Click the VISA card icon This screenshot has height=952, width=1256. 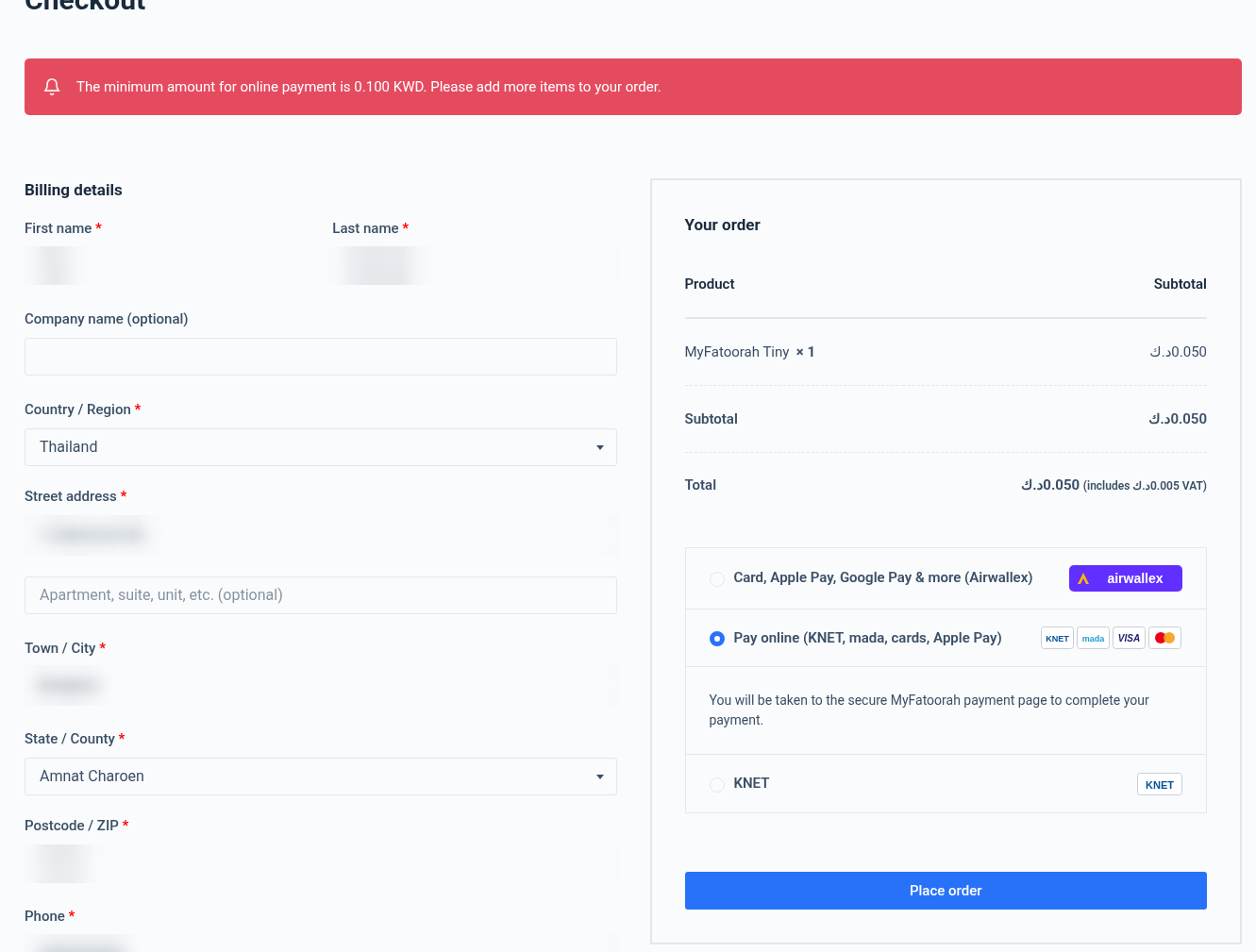click(x=1129, y=639)
